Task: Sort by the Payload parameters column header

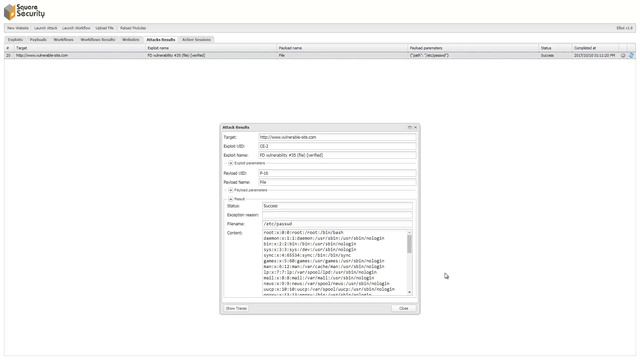Action: (473, 48)
